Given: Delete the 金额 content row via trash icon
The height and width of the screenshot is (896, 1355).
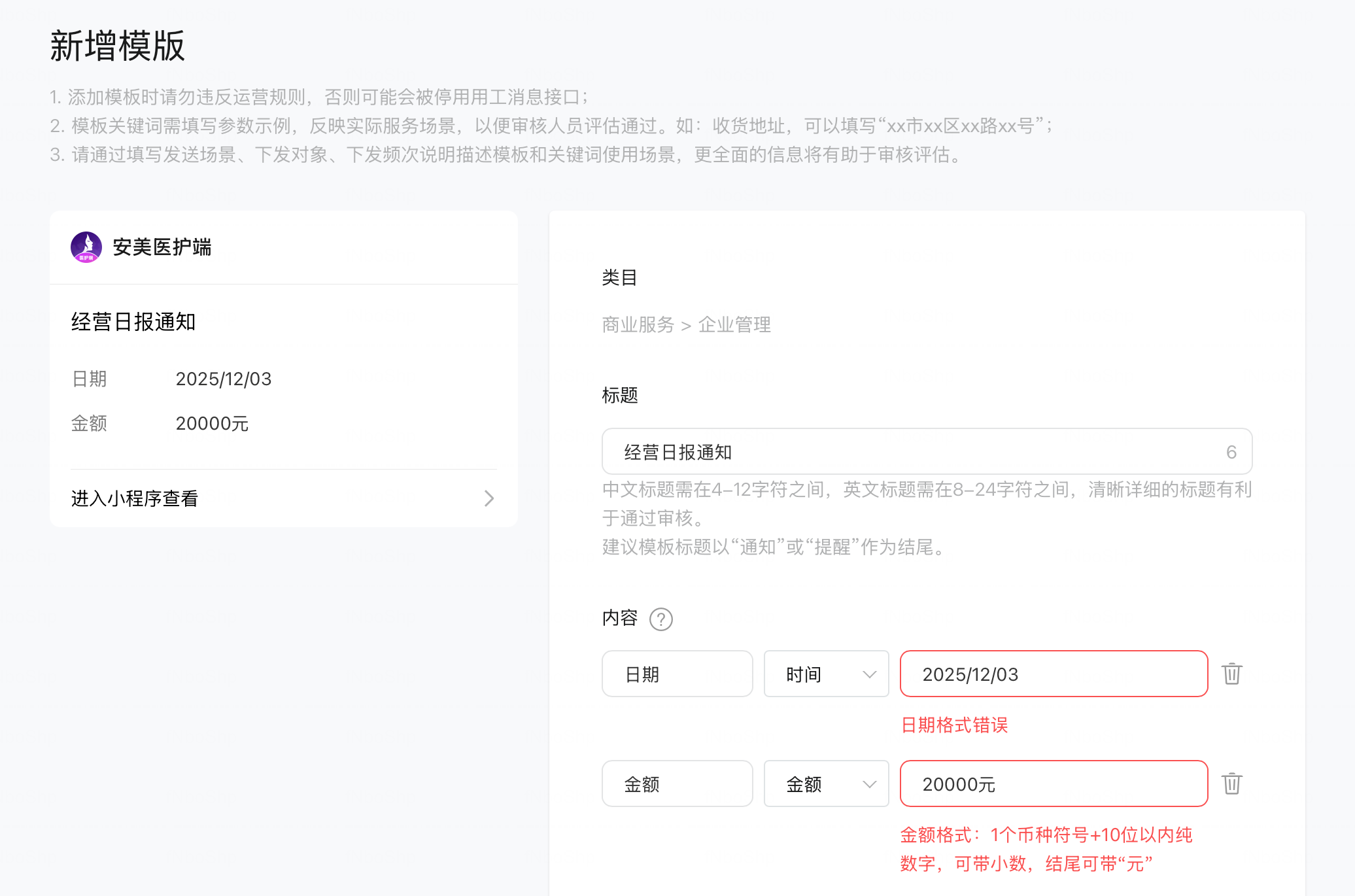Looking at the screenshot, I should 1231,784.
